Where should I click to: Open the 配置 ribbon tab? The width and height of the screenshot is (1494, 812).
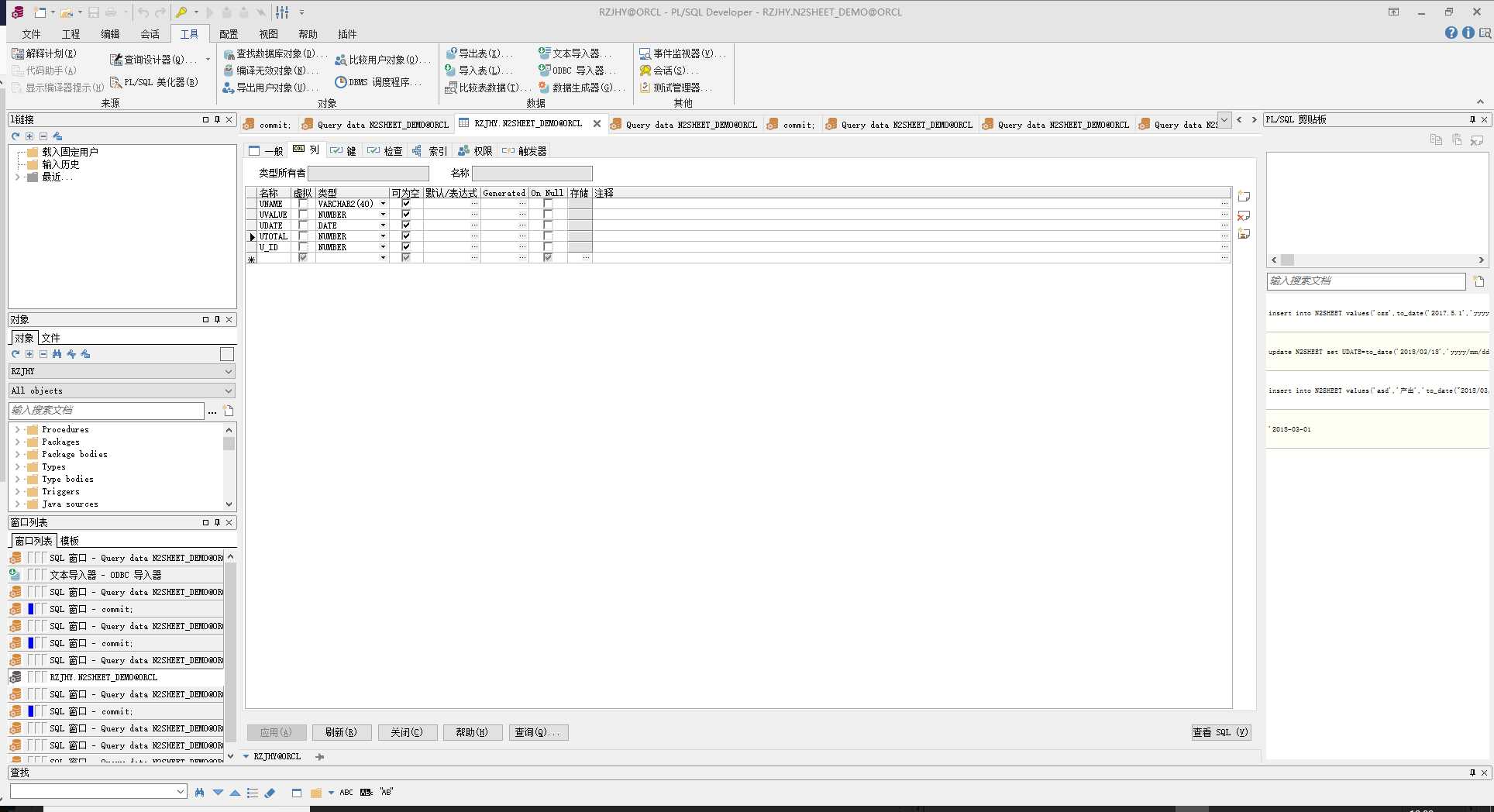point(229,34)
